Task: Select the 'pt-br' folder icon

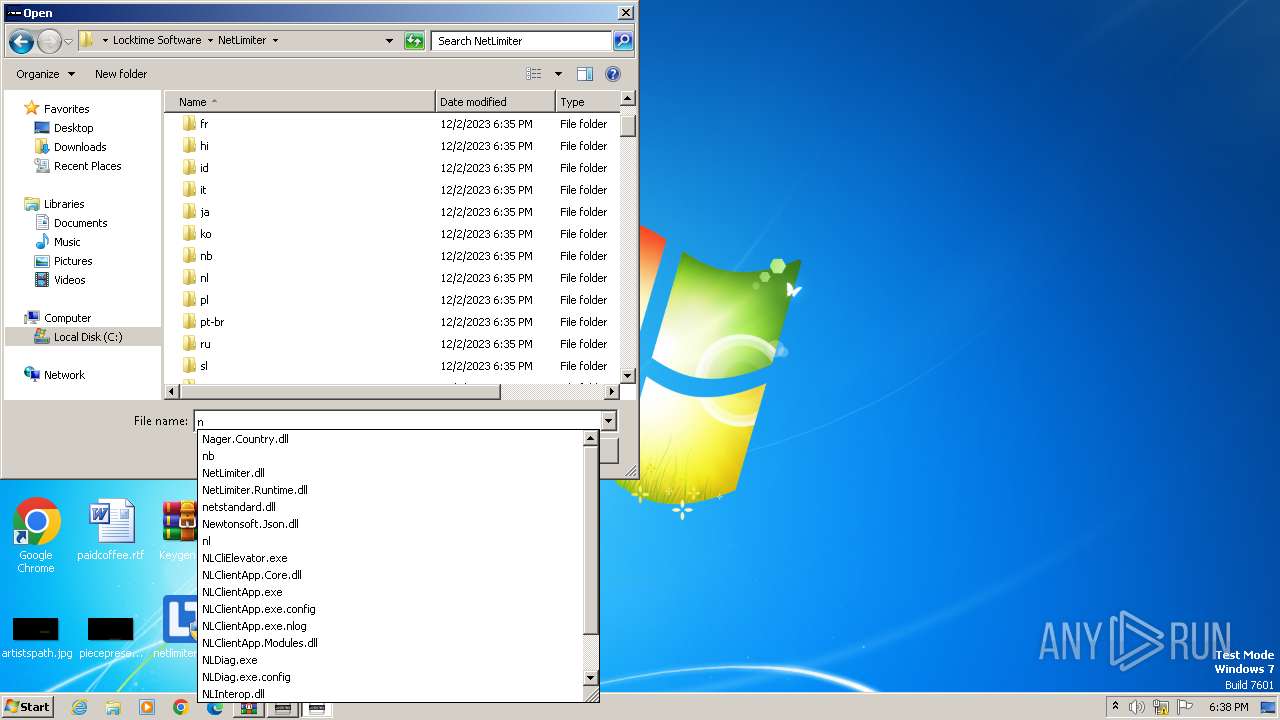Action: pyautogui.click(x=189, y=322)
